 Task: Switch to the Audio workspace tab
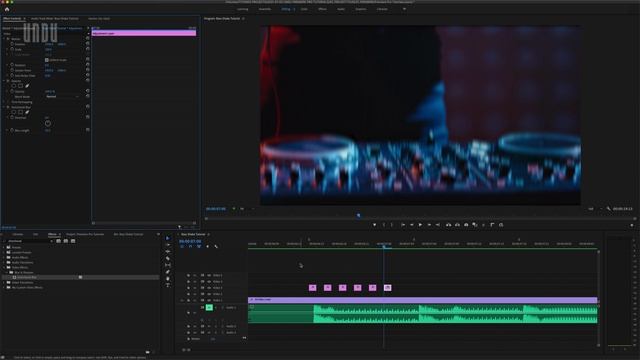click(x=341, y=9)
